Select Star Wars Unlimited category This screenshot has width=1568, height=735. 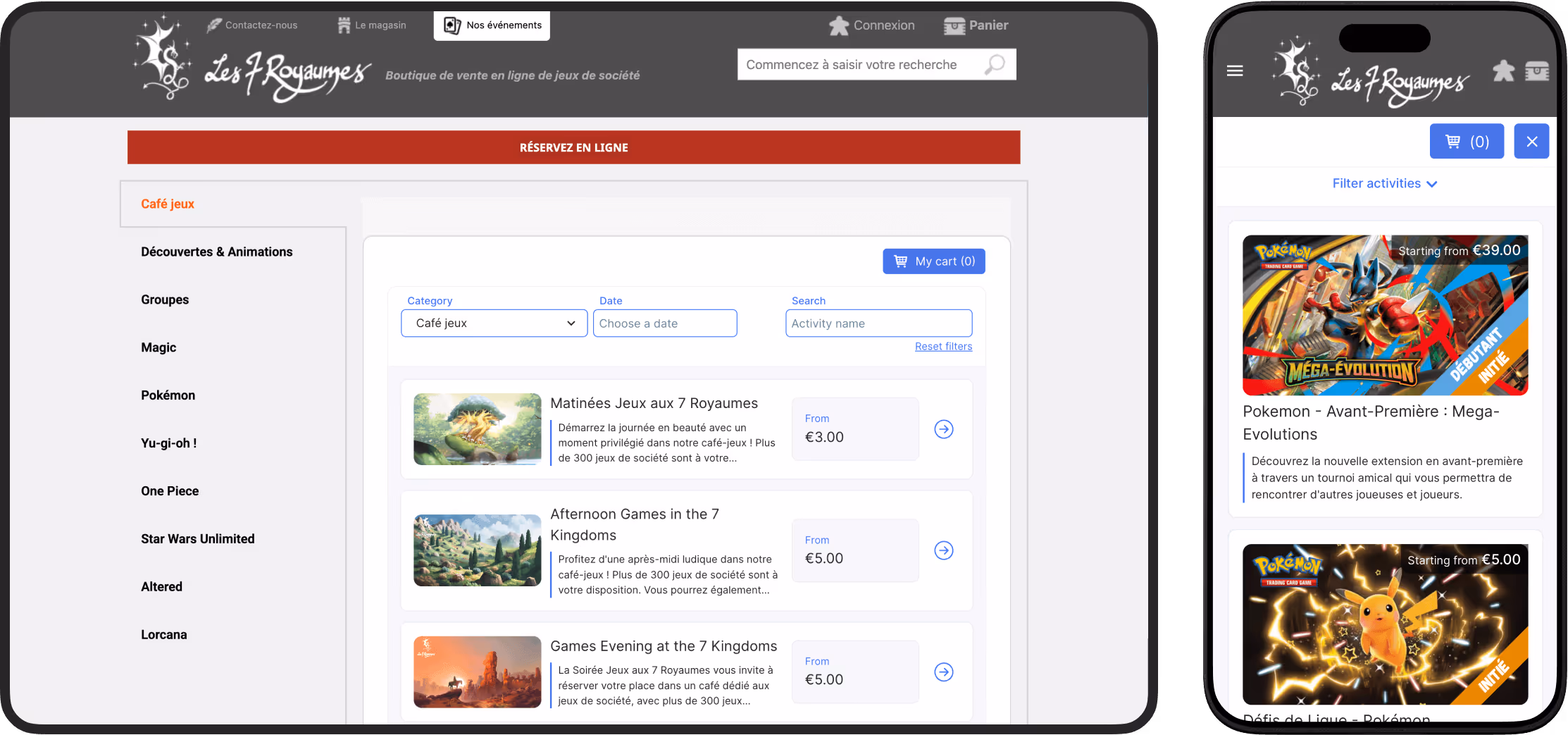point(197,539)
